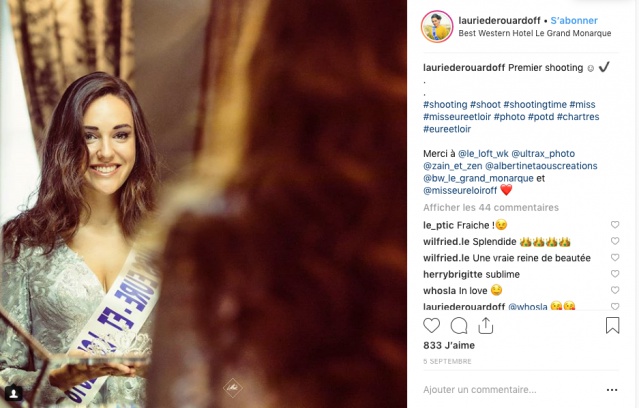Share the post using the share icon
The height and width of the screenshot is (408, 639).
tap(486, 325)
